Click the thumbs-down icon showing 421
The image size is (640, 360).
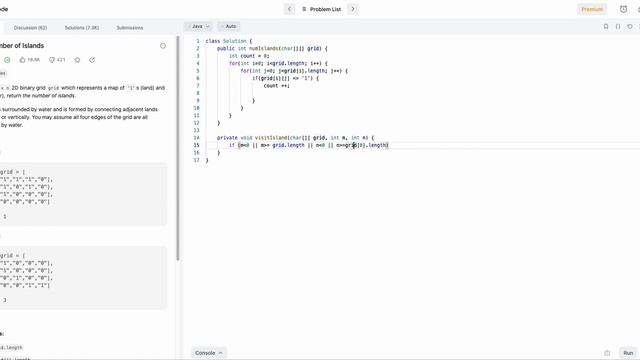(x=52, y=60)
